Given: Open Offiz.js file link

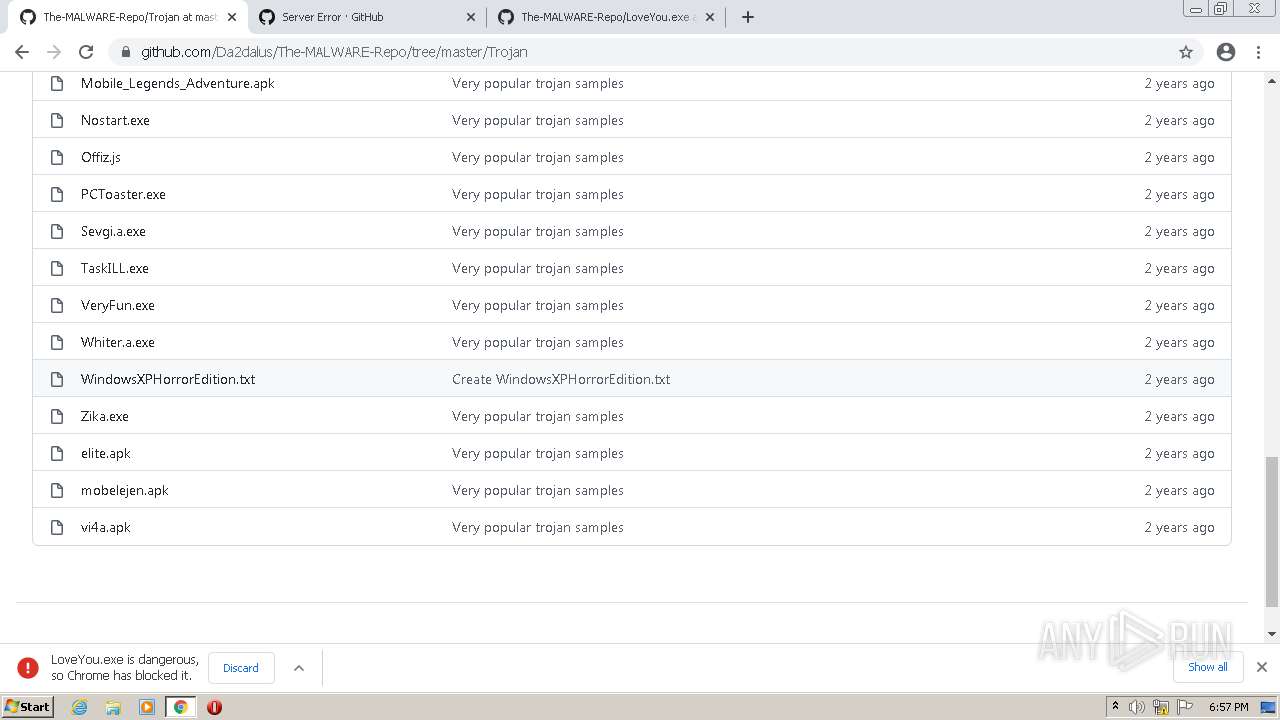Looking at the screenshot, I should [x=101, y=157].
